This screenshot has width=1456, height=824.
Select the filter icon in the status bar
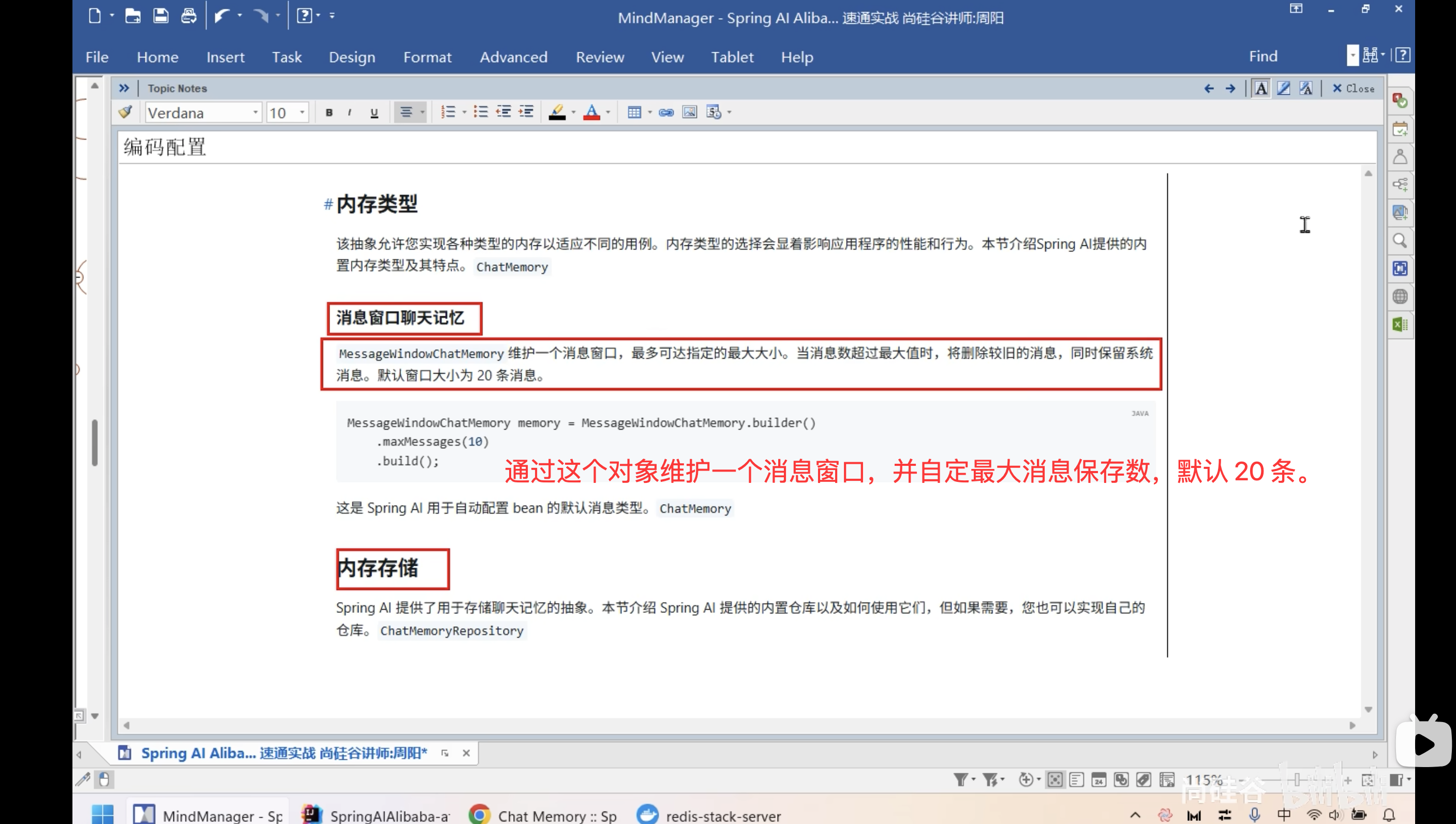coord(961,779)
